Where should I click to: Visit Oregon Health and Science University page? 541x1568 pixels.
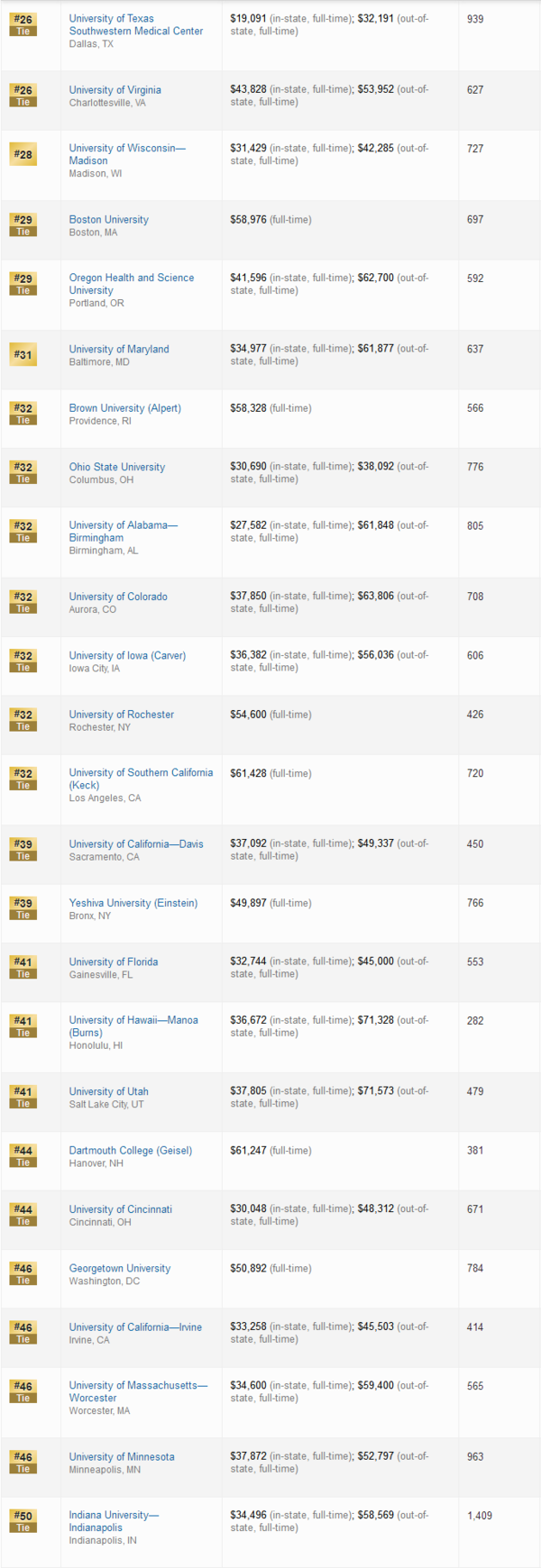pos(131,284)
